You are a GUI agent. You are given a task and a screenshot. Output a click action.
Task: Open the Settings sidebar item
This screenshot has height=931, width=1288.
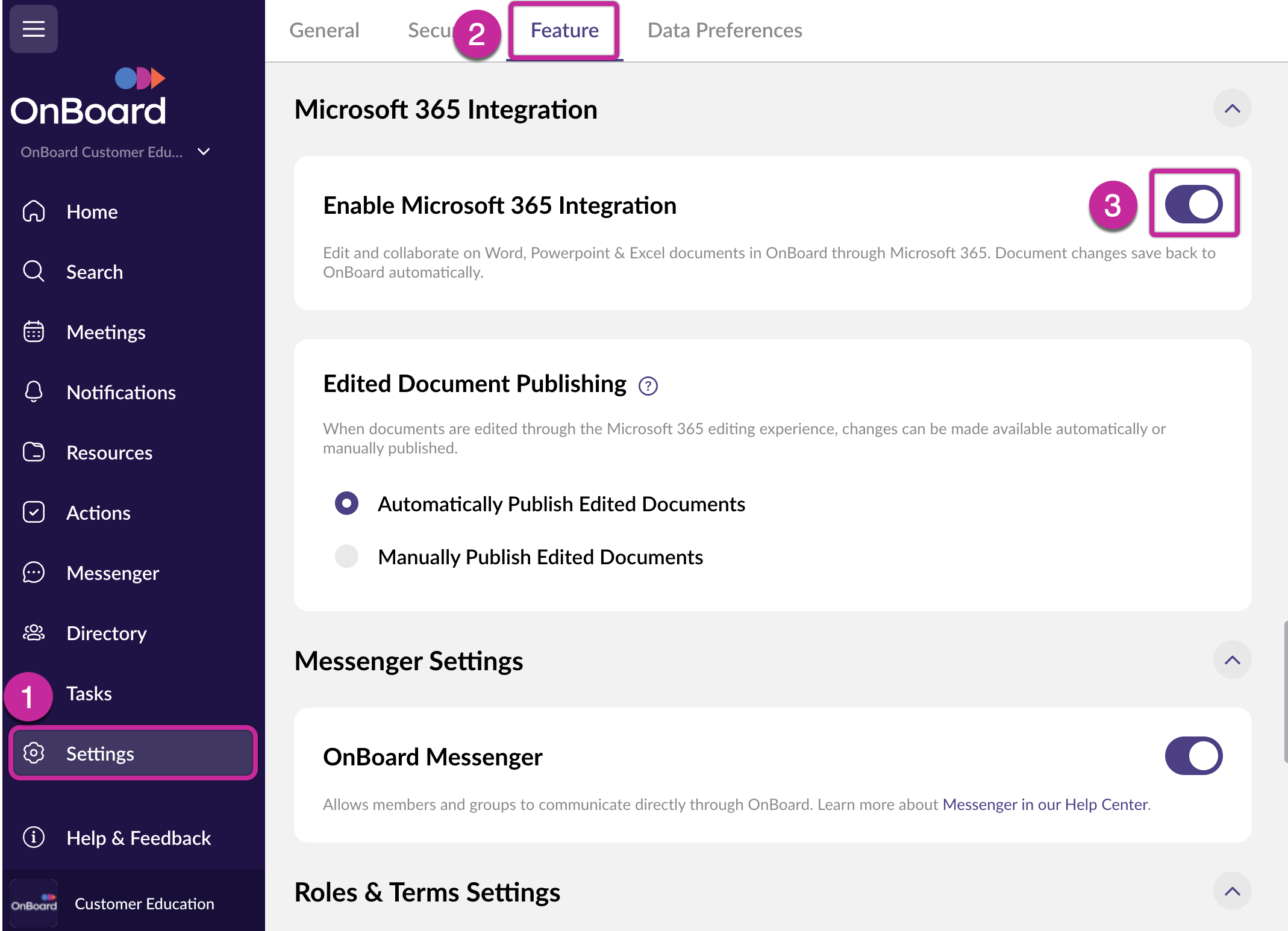pos(133,753)
